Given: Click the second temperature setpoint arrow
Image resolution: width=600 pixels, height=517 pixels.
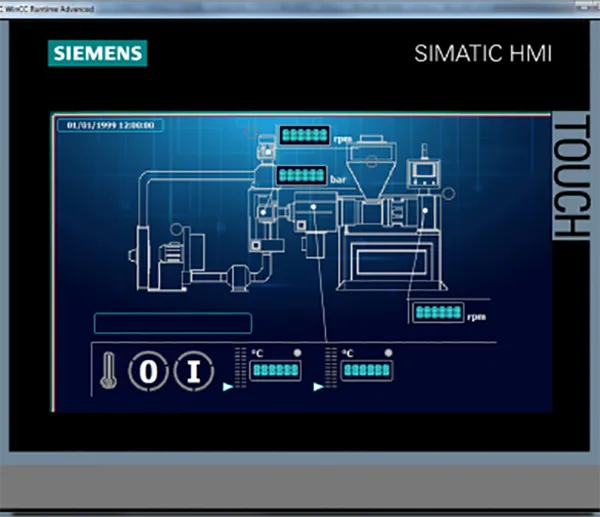Looking at the screenshot, I should tap(318, 387).
